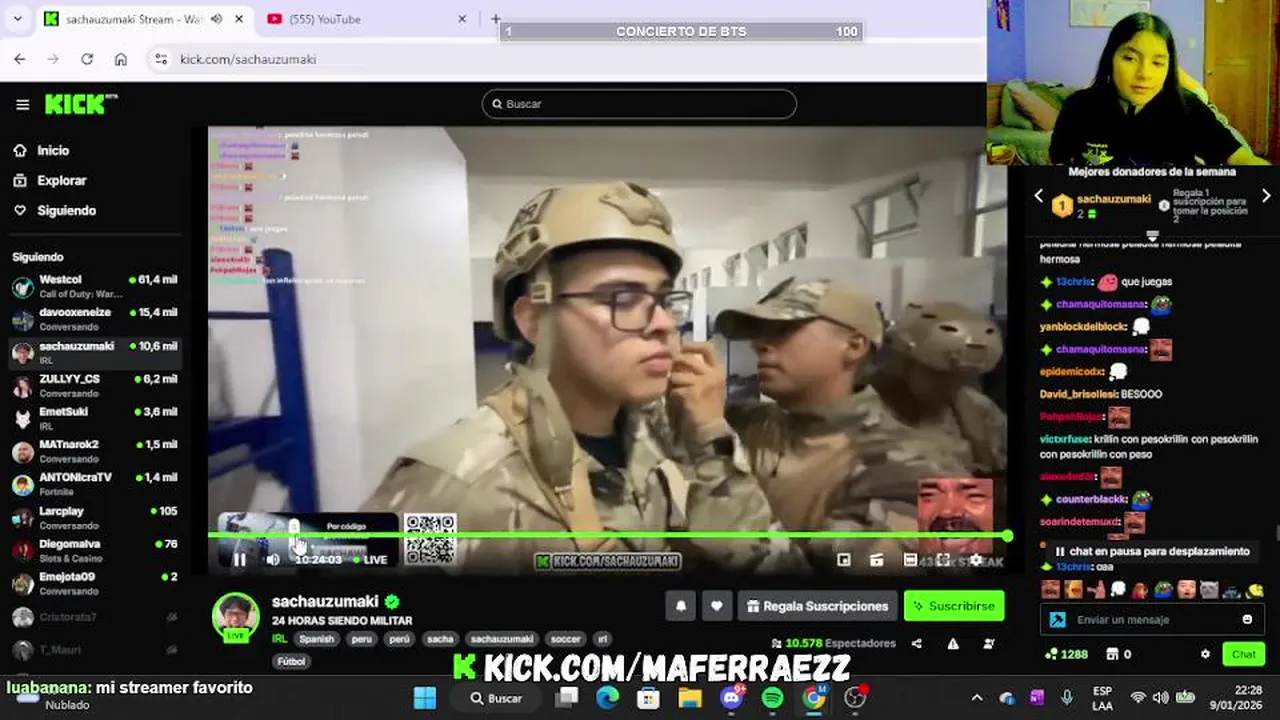Click the Spanish tag

coord(317,639)
